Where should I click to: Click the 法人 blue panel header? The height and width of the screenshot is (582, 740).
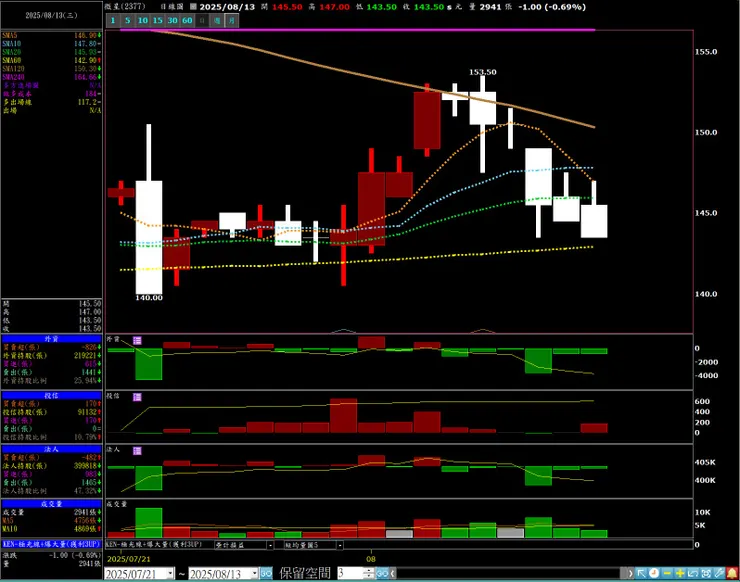coord(51,449)
